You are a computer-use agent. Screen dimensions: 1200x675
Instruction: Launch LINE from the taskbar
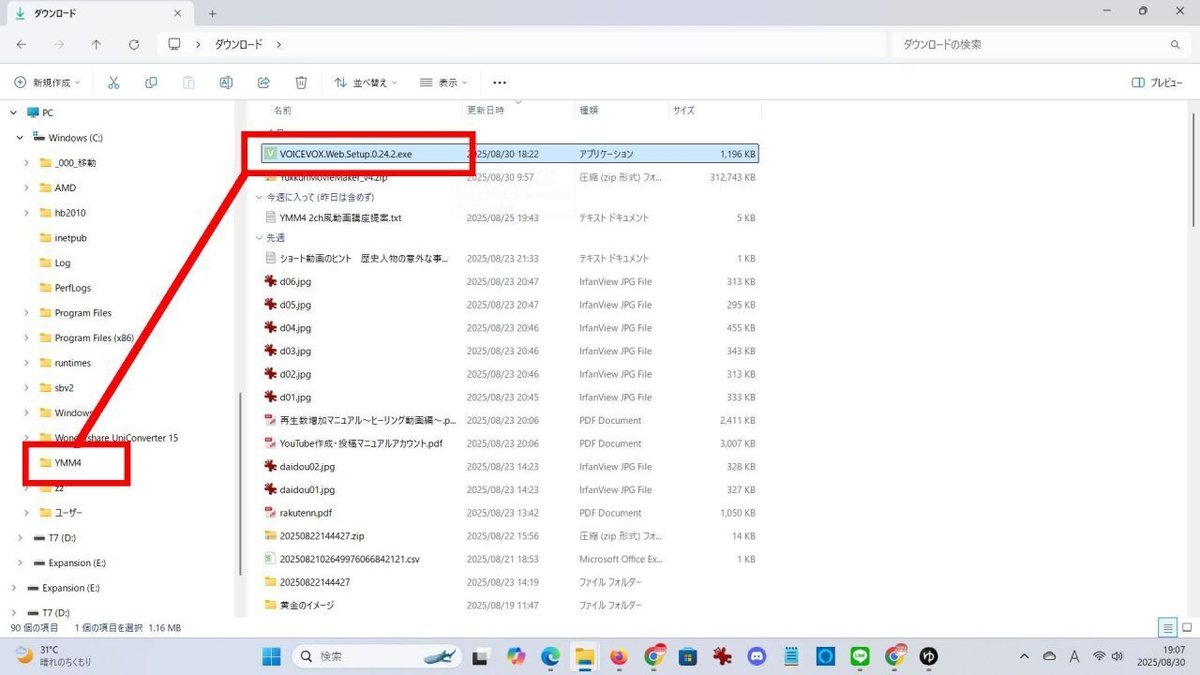[x=859, y=657]
